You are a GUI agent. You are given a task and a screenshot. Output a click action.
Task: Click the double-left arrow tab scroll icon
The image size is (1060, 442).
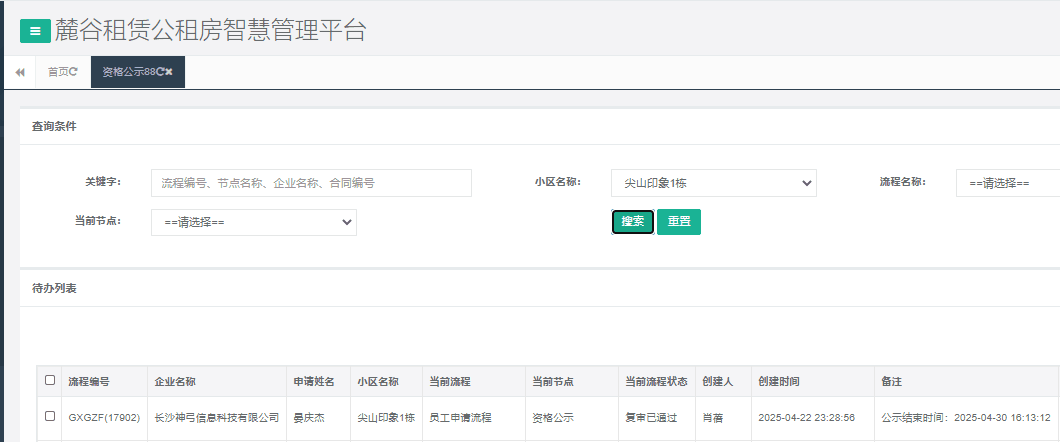click(x=20, y=72)
